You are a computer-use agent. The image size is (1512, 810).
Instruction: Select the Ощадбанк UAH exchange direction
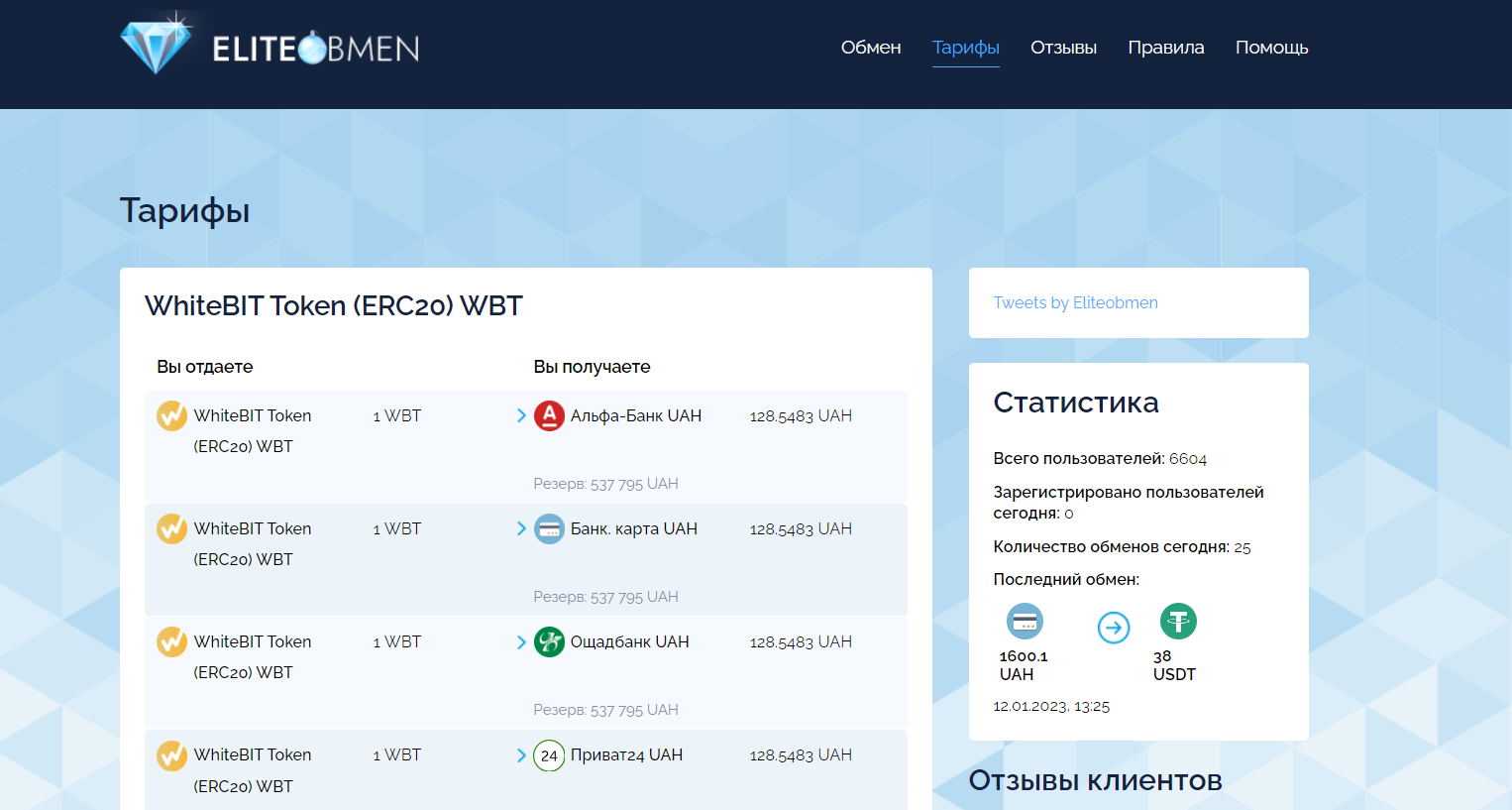coord(525,672)
